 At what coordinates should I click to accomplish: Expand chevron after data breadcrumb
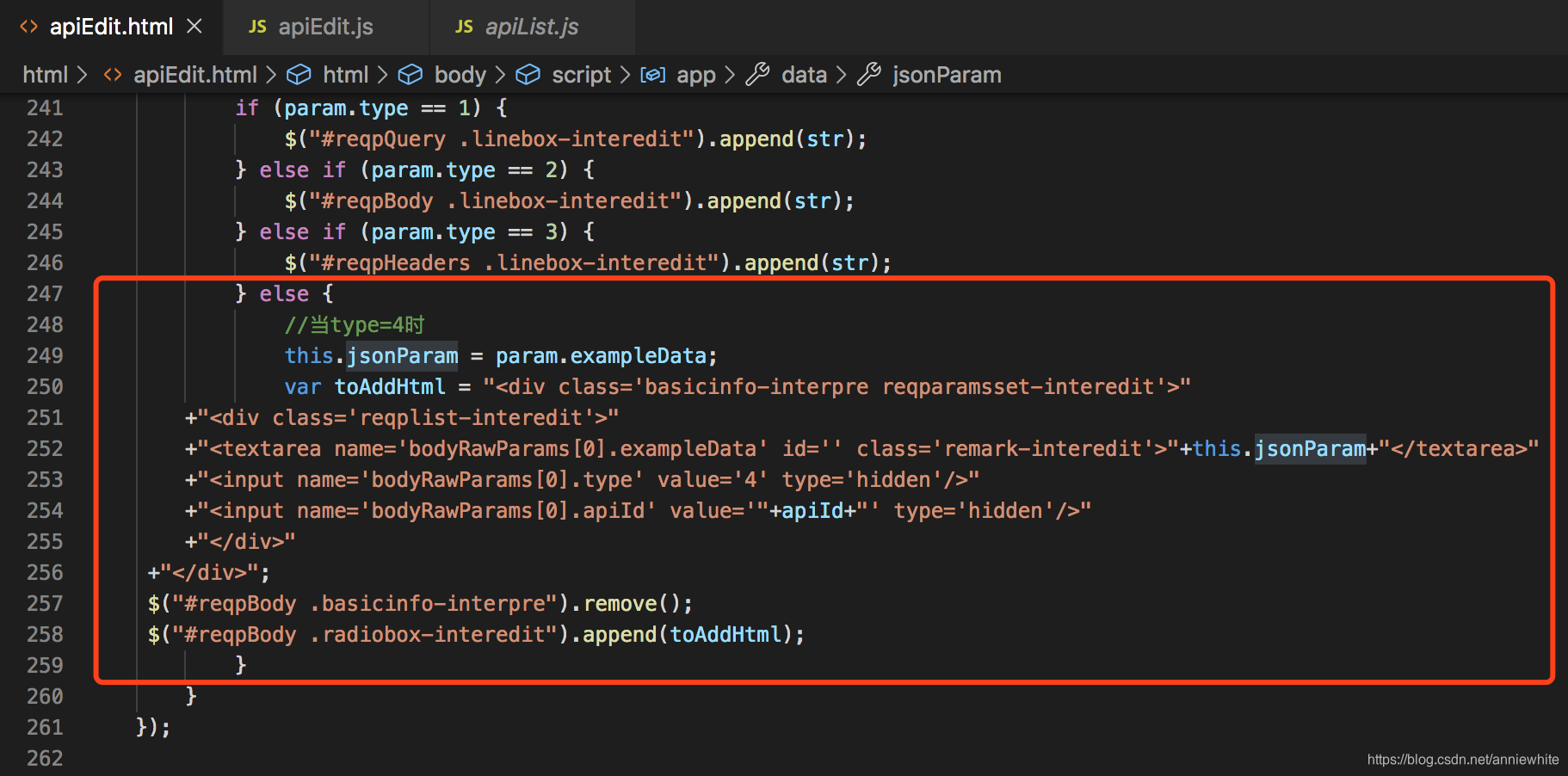click(x=842, y=75)
